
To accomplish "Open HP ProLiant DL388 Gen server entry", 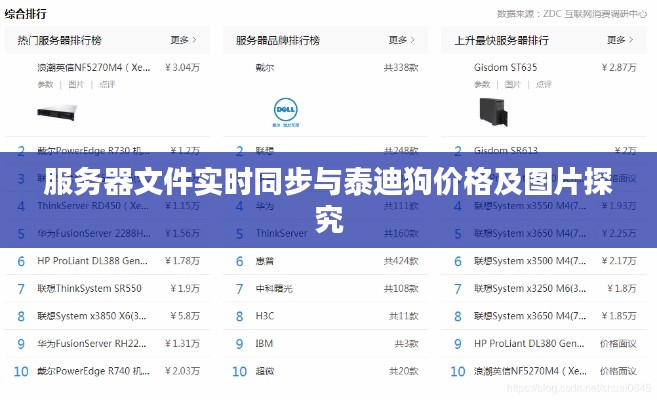I will [92, 261].
